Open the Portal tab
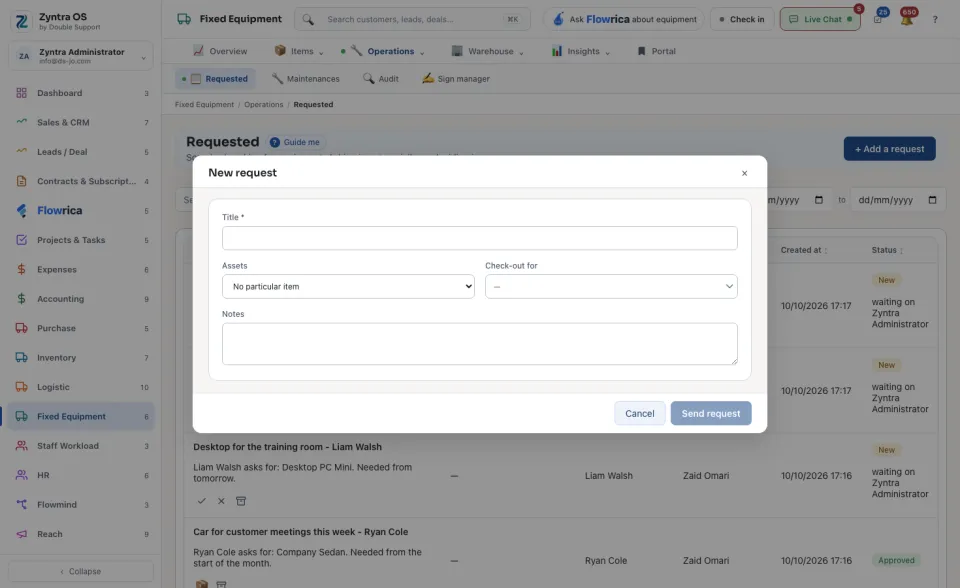Viewport: 960px width, 588px height. click(x=656, y=51)
